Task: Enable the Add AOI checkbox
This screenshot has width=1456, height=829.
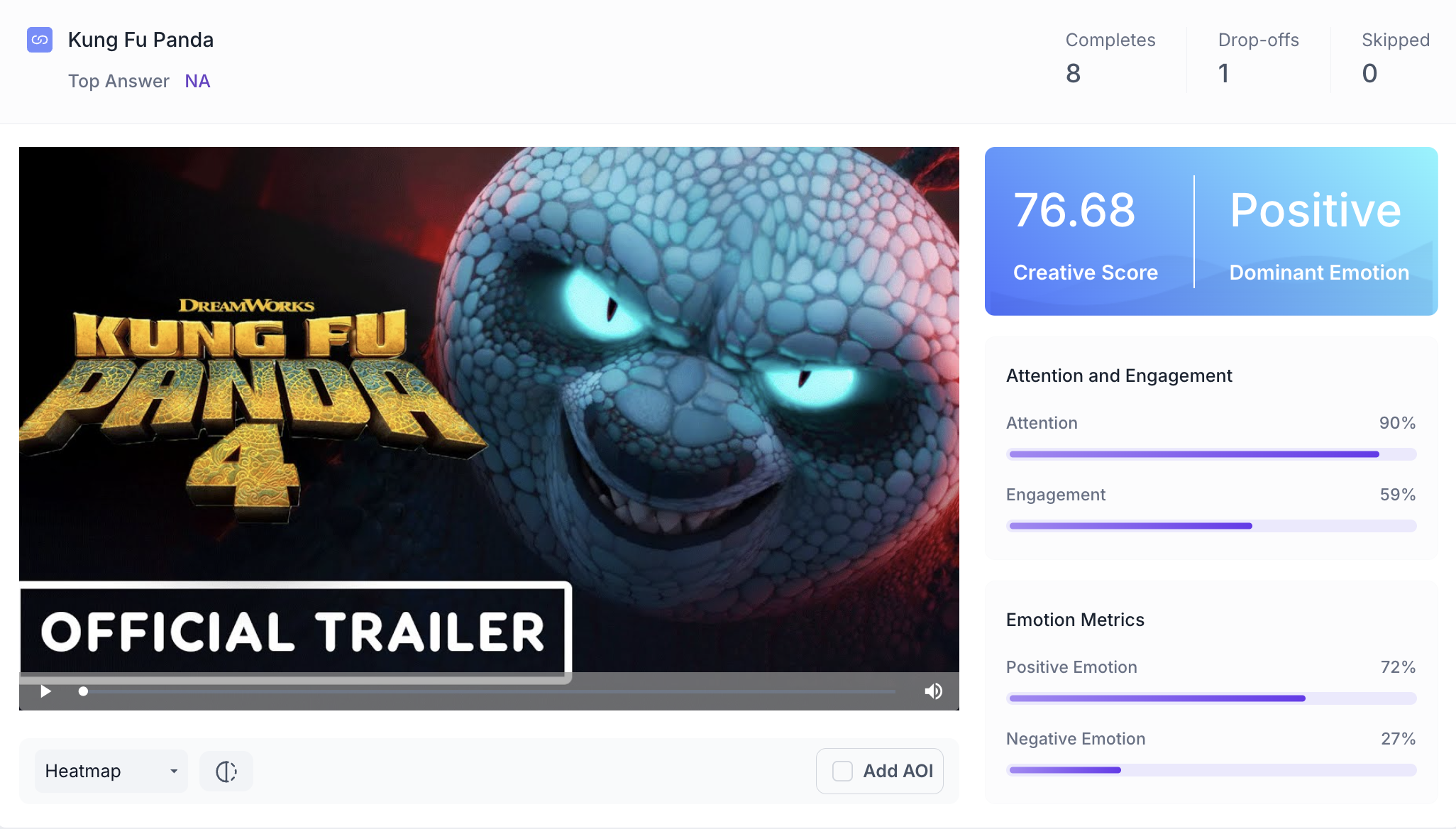Action: point(842,772)
